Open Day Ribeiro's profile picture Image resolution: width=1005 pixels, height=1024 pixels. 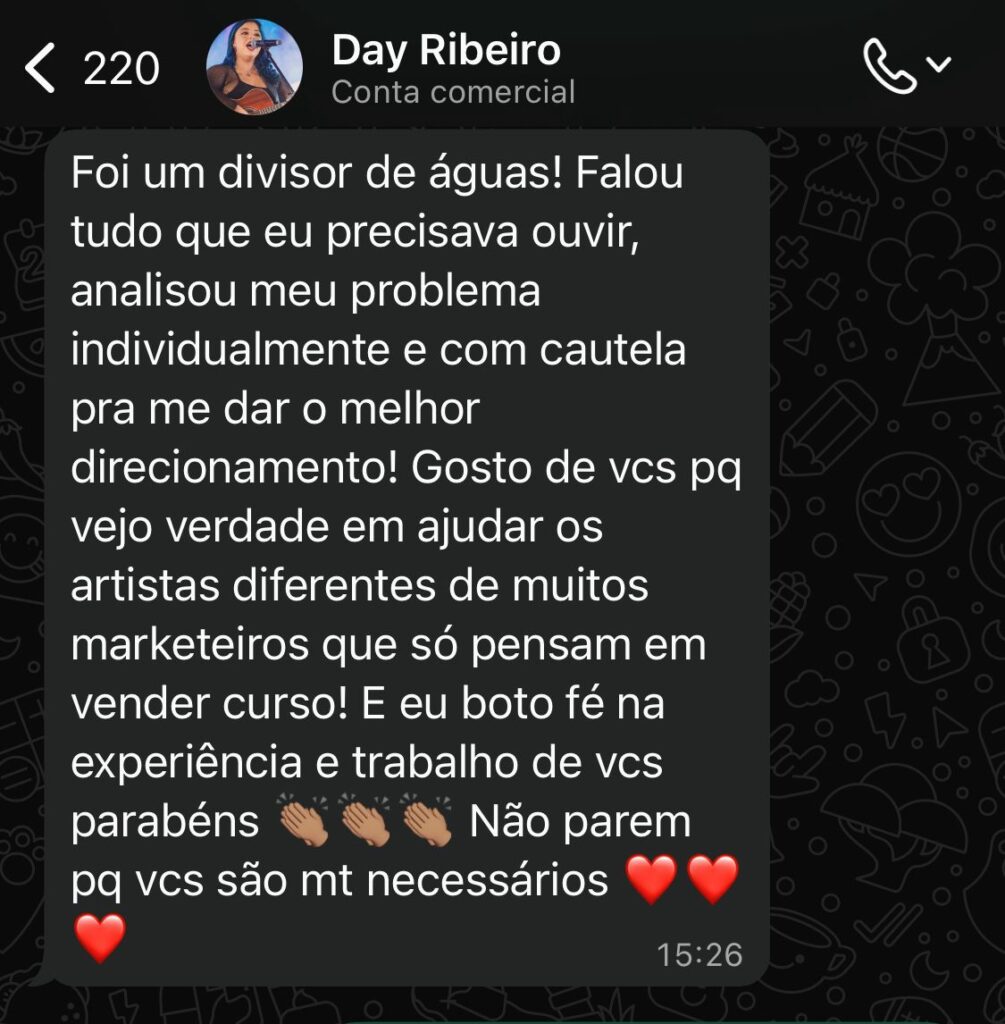(x=254, y=66)
